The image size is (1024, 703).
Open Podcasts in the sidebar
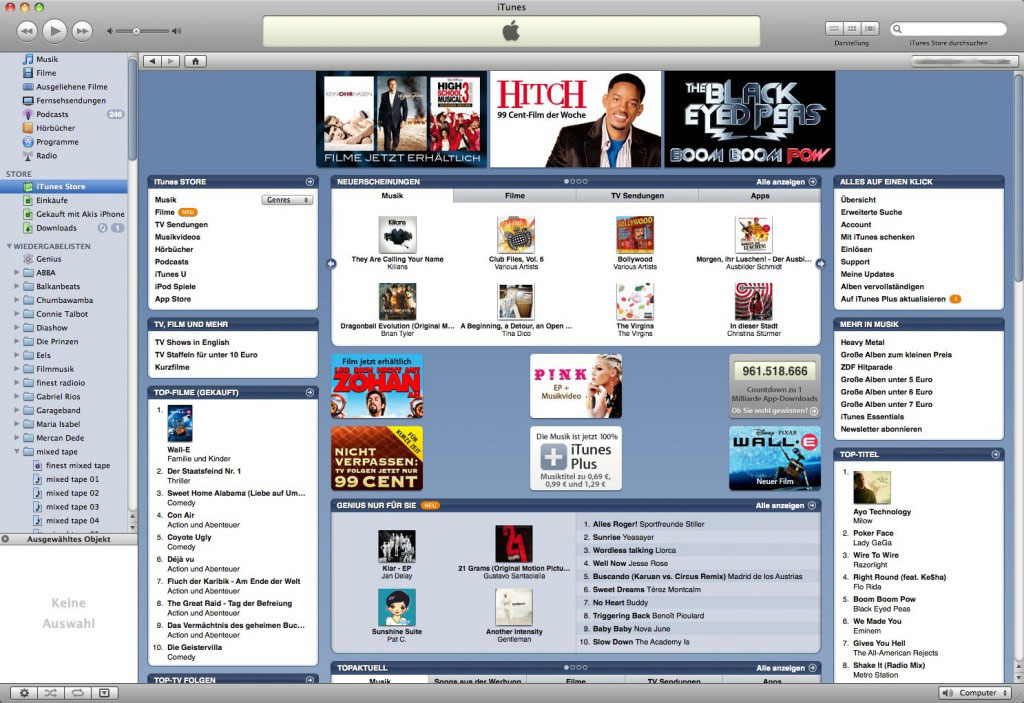pyautogui.click(x=53, y=114)
